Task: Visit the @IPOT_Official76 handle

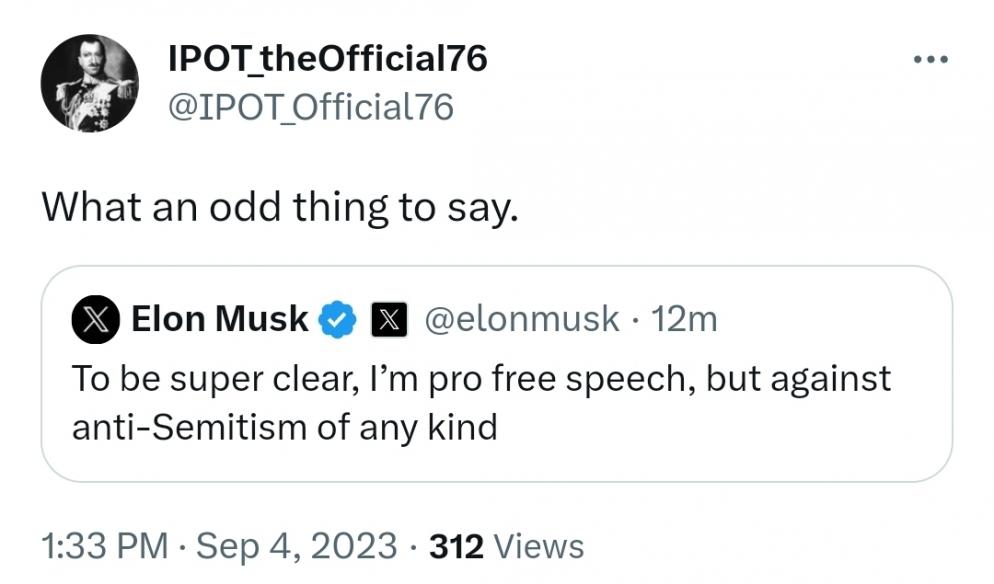Action: (x=311, y=107)
